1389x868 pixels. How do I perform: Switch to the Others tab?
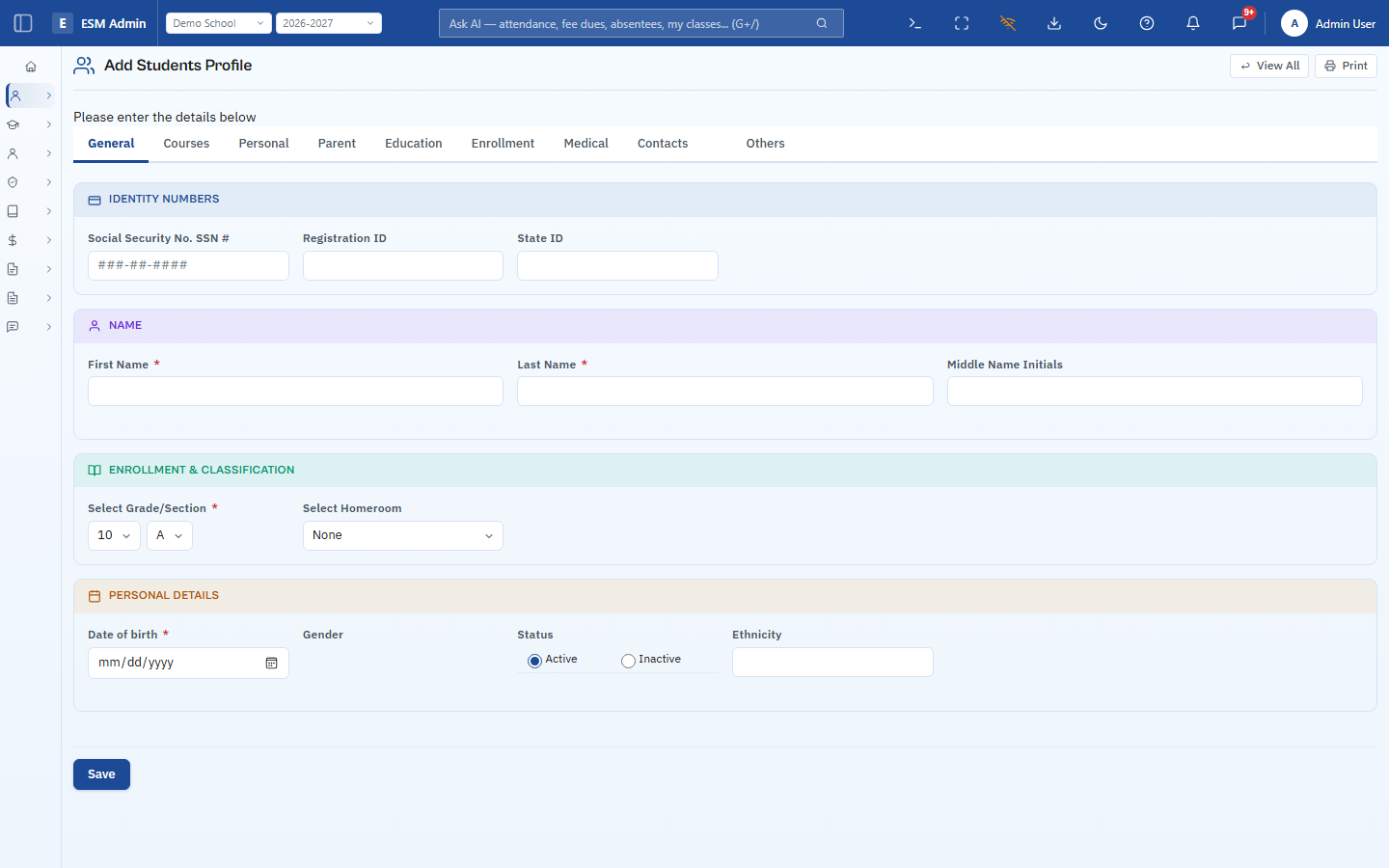point(765,144)
